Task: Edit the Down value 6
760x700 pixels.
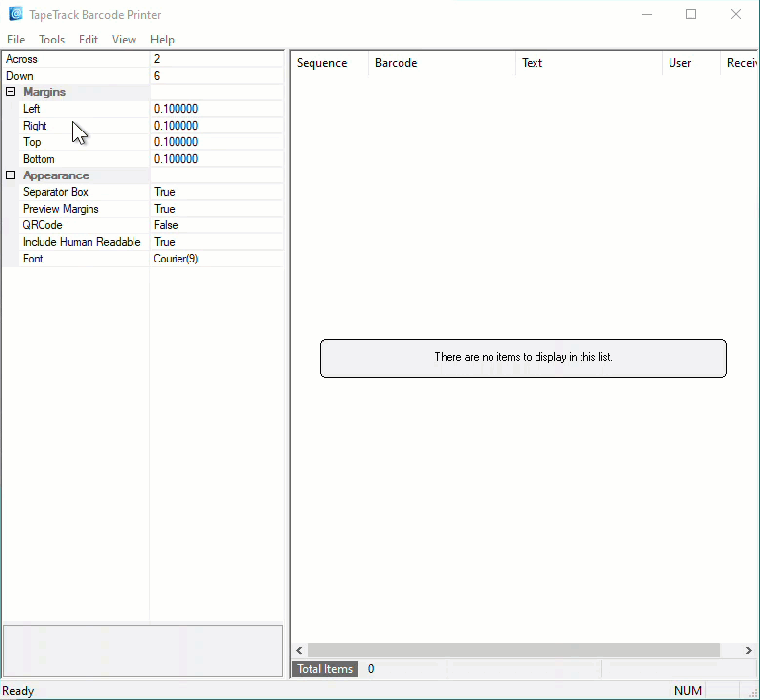Action: [x=217, y=76]
